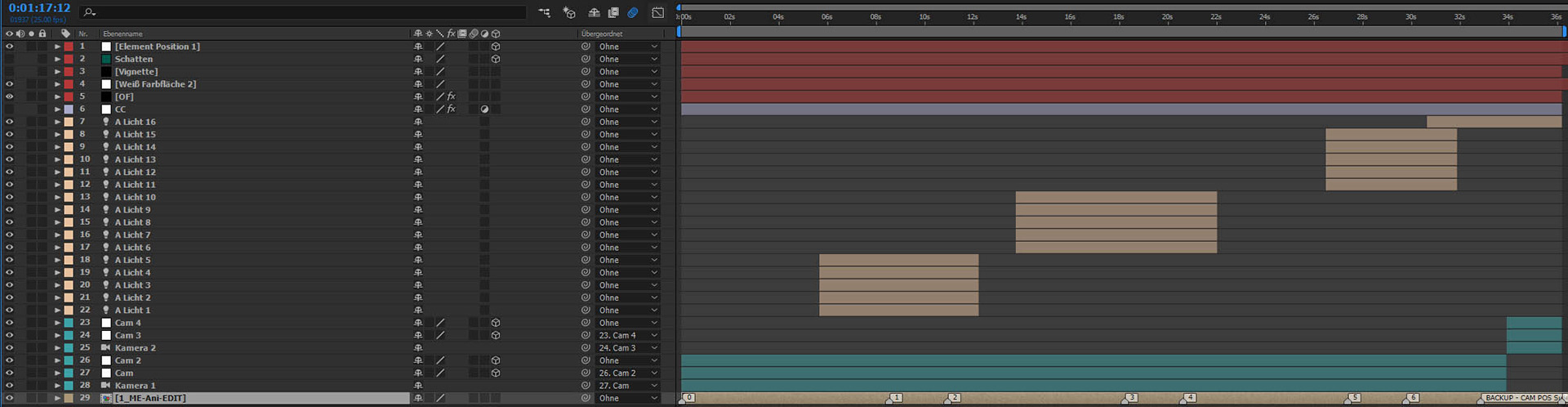Click the light icon of A Licht 1
Image resolution: width=1568 pixels, height=407 pixels.
pyautogui.click(x=106, y=310)
